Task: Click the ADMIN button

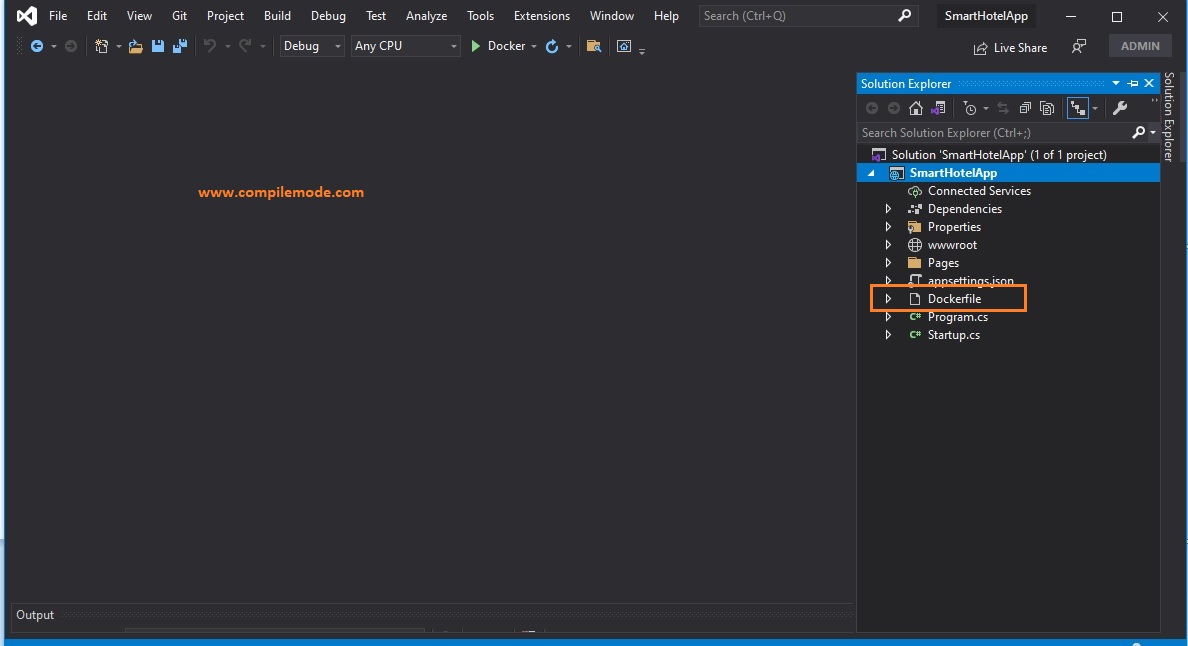Action: pyautogui.click(x=1140, y=46)
